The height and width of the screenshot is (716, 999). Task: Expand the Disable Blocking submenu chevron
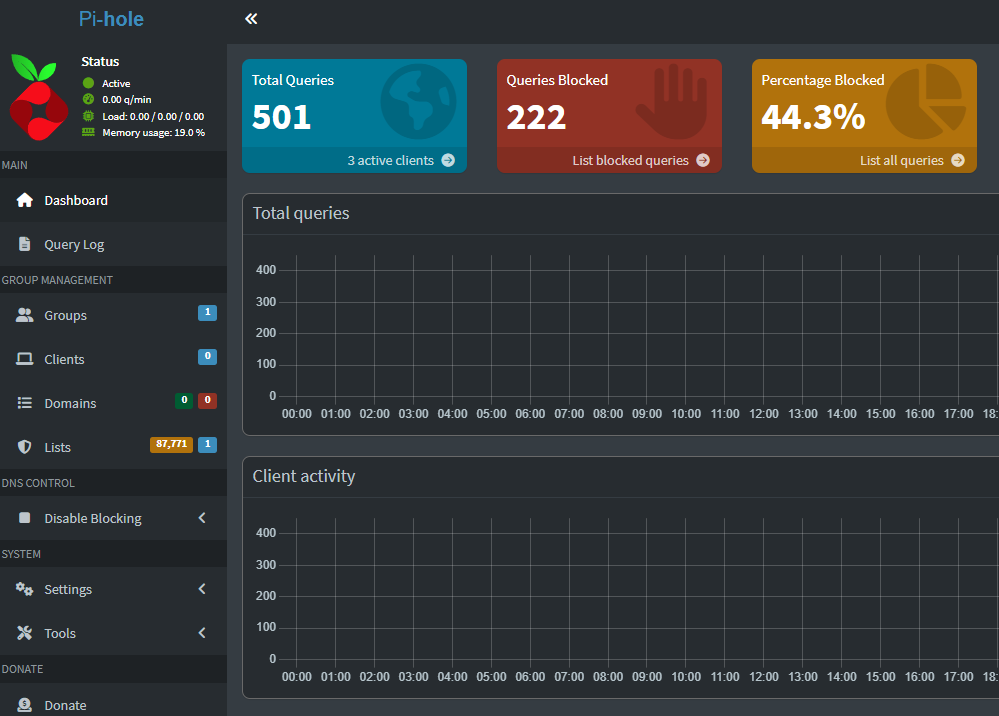[202, 518]
